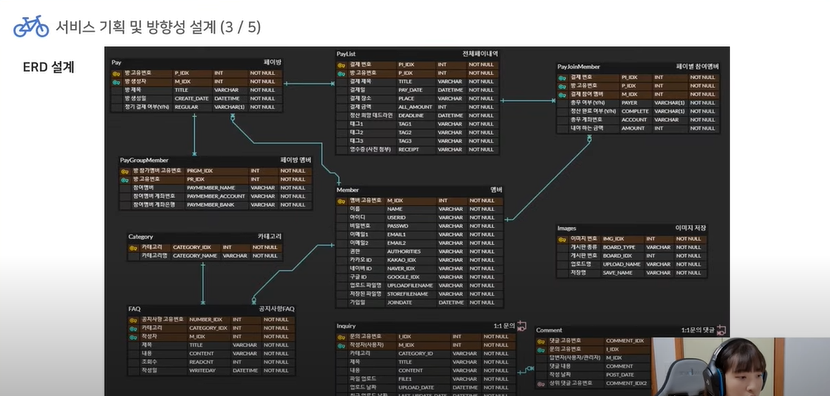This screenshot has height=396, width=830.
Task: Select the PayGroupMember table header
Action: (x=215, y=160)
